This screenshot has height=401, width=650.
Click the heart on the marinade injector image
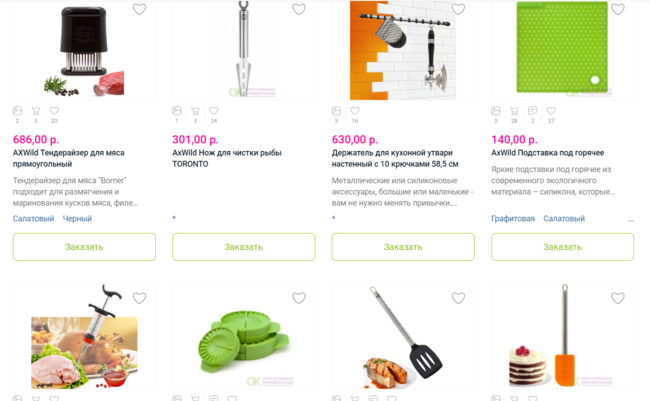coord(139,298)
